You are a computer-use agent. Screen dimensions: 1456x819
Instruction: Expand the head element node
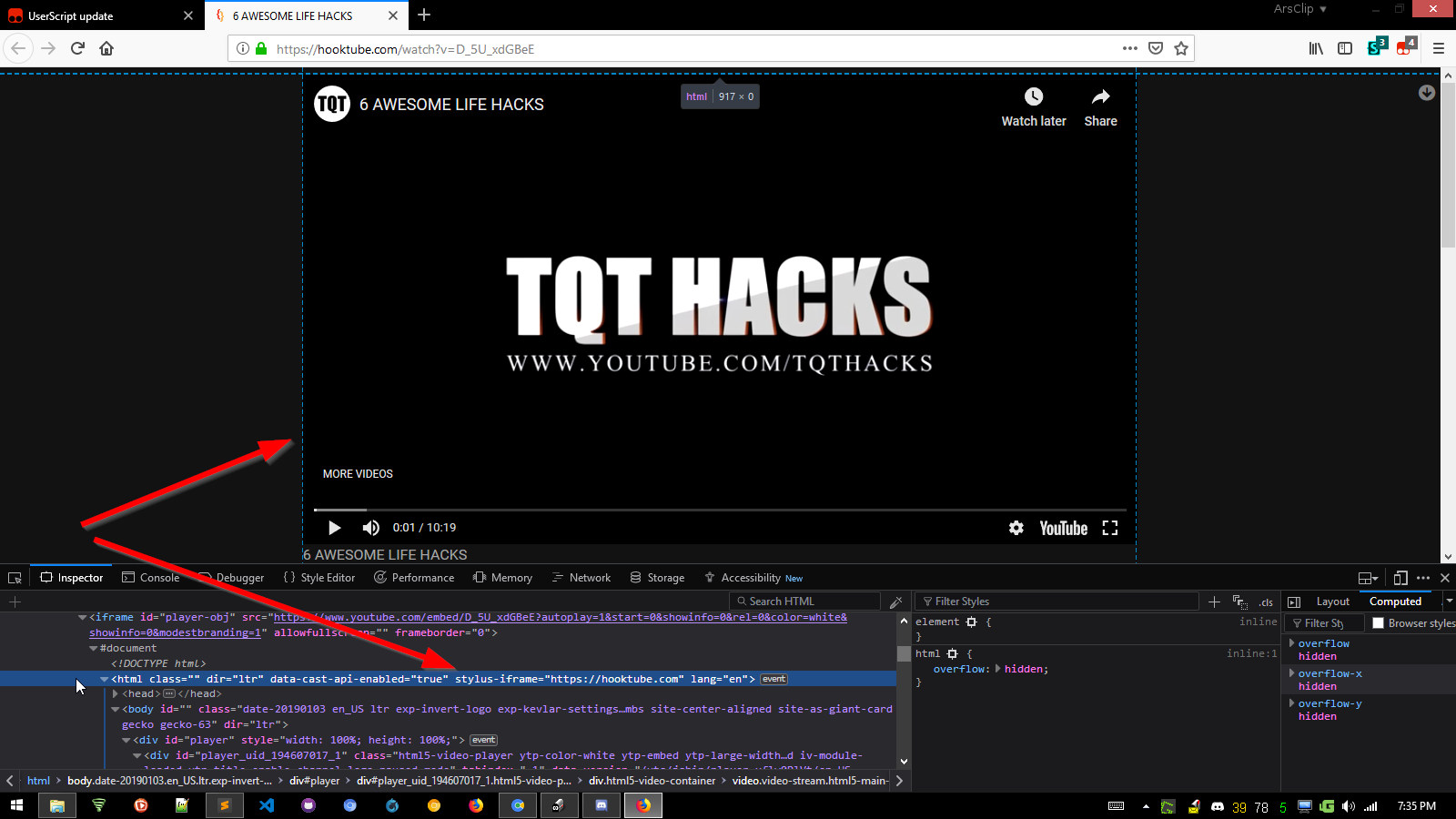coord(114,693)
